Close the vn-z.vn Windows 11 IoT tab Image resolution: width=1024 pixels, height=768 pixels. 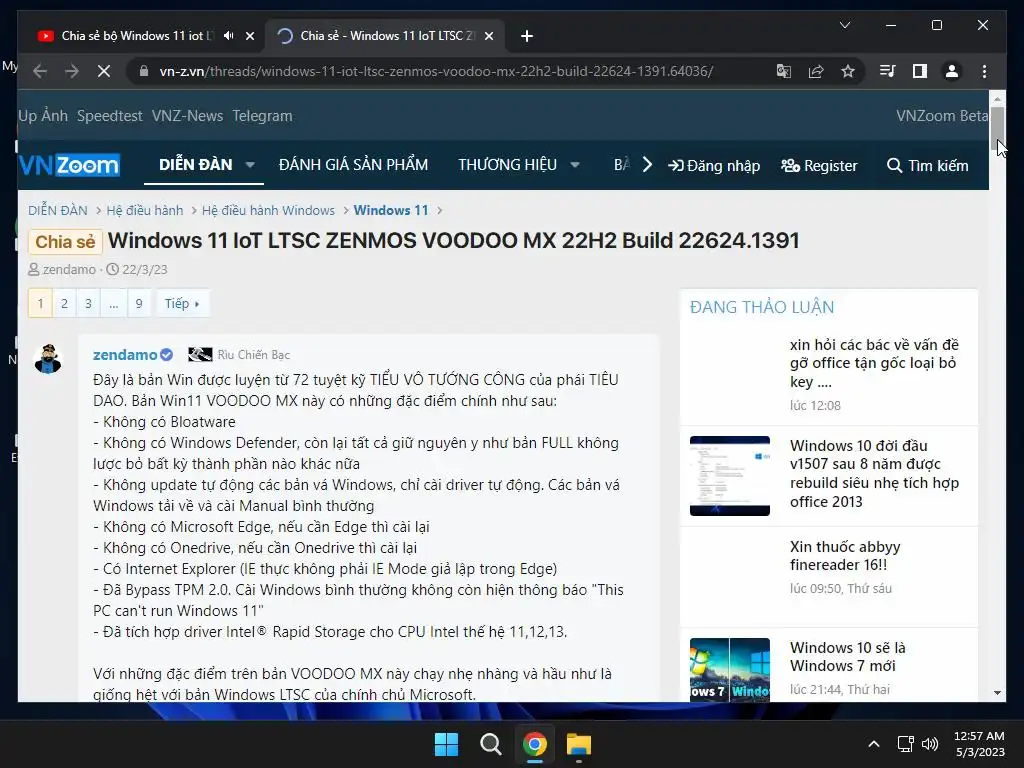[488, 36]
